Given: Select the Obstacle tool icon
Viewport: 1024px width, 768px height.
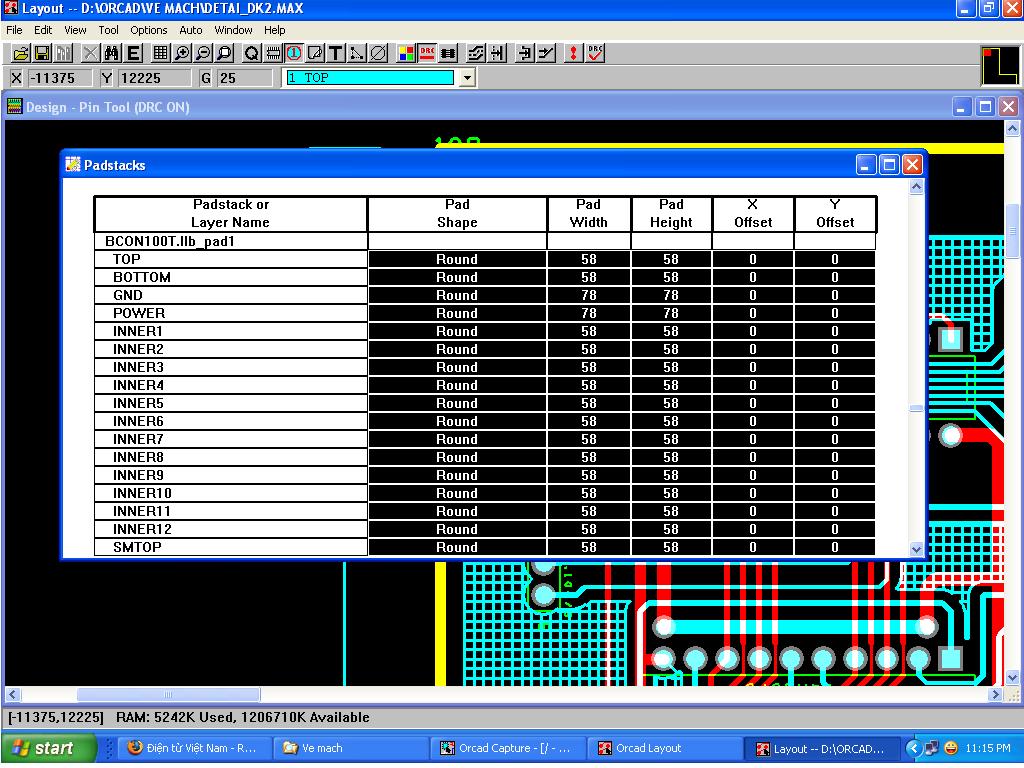Looking at the screenshot, I should click(315, 54).
